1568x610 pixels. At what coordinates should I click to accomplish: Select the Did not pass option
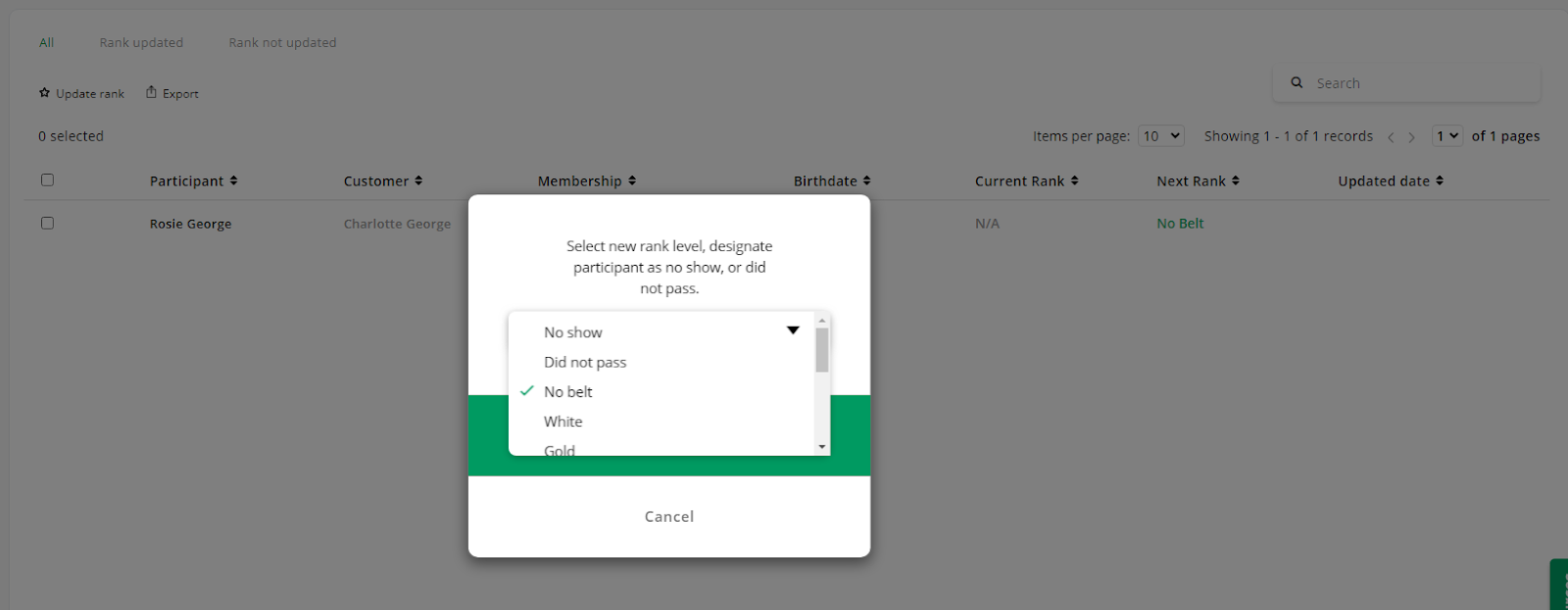(x=585, y=362)
